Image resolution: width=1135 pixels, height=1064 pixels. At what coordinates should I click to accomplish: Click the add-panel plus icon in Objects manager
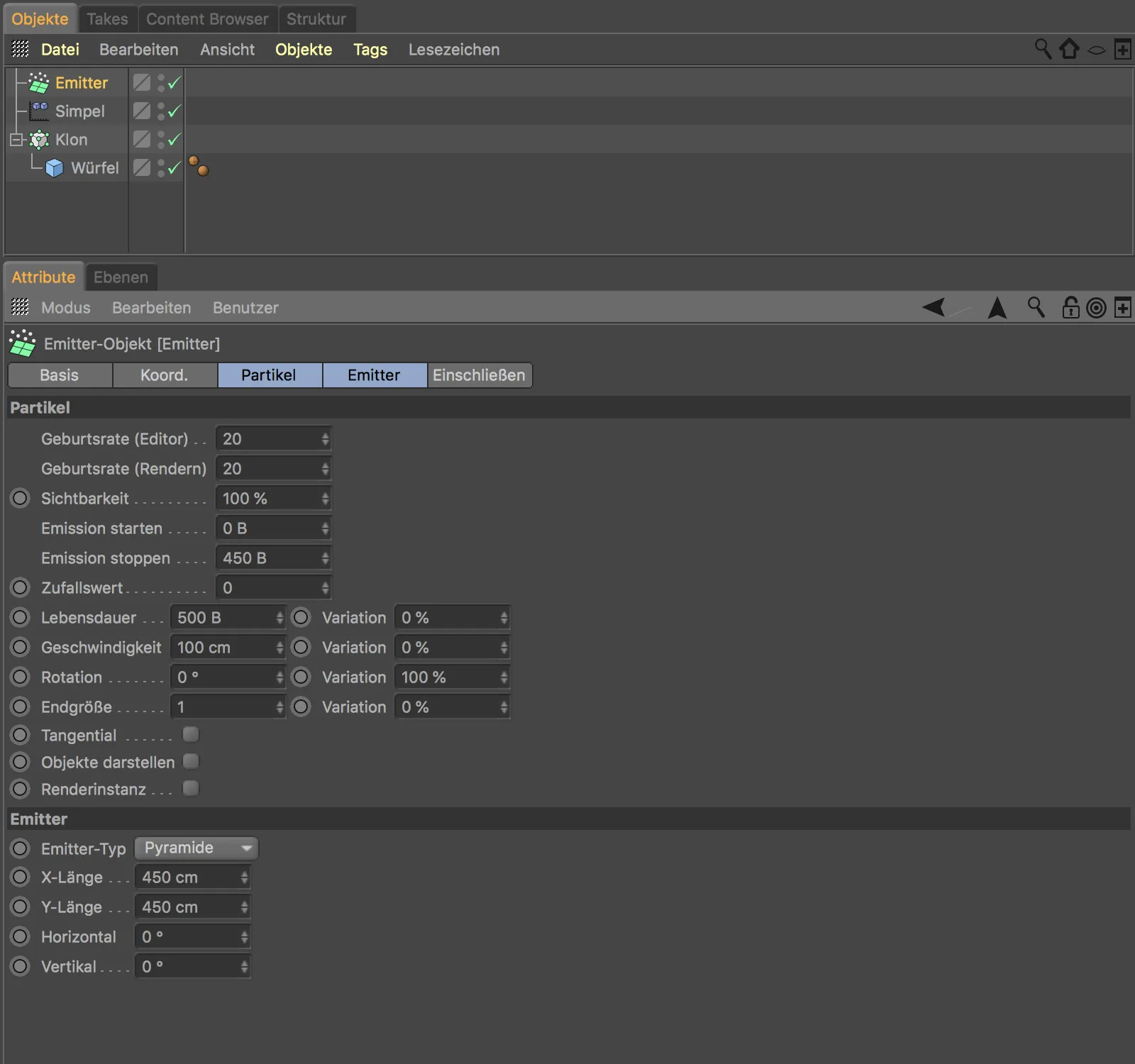(1123, 50)
